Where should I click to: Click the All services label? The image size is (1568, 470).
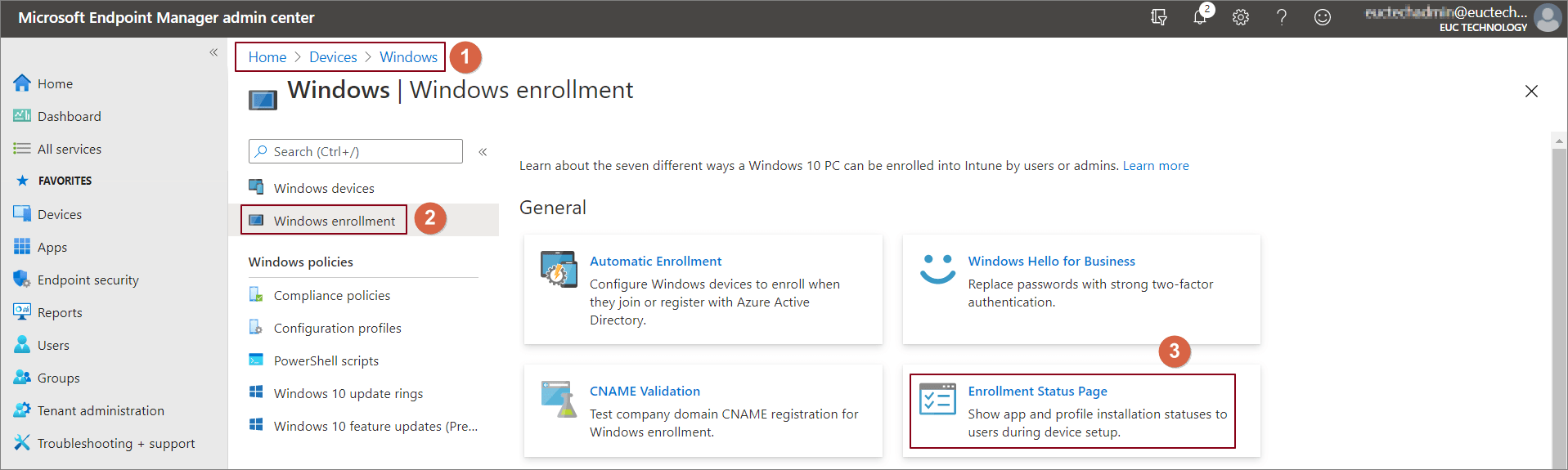click(x=70, y=149)
